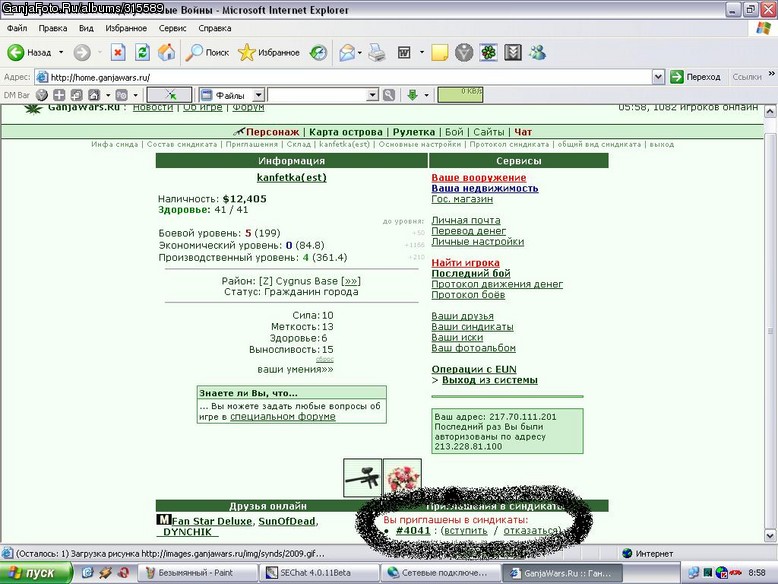This screenshot has width=778, height=584.
Task: Open the Mail envelope icon
Action: 347,52
